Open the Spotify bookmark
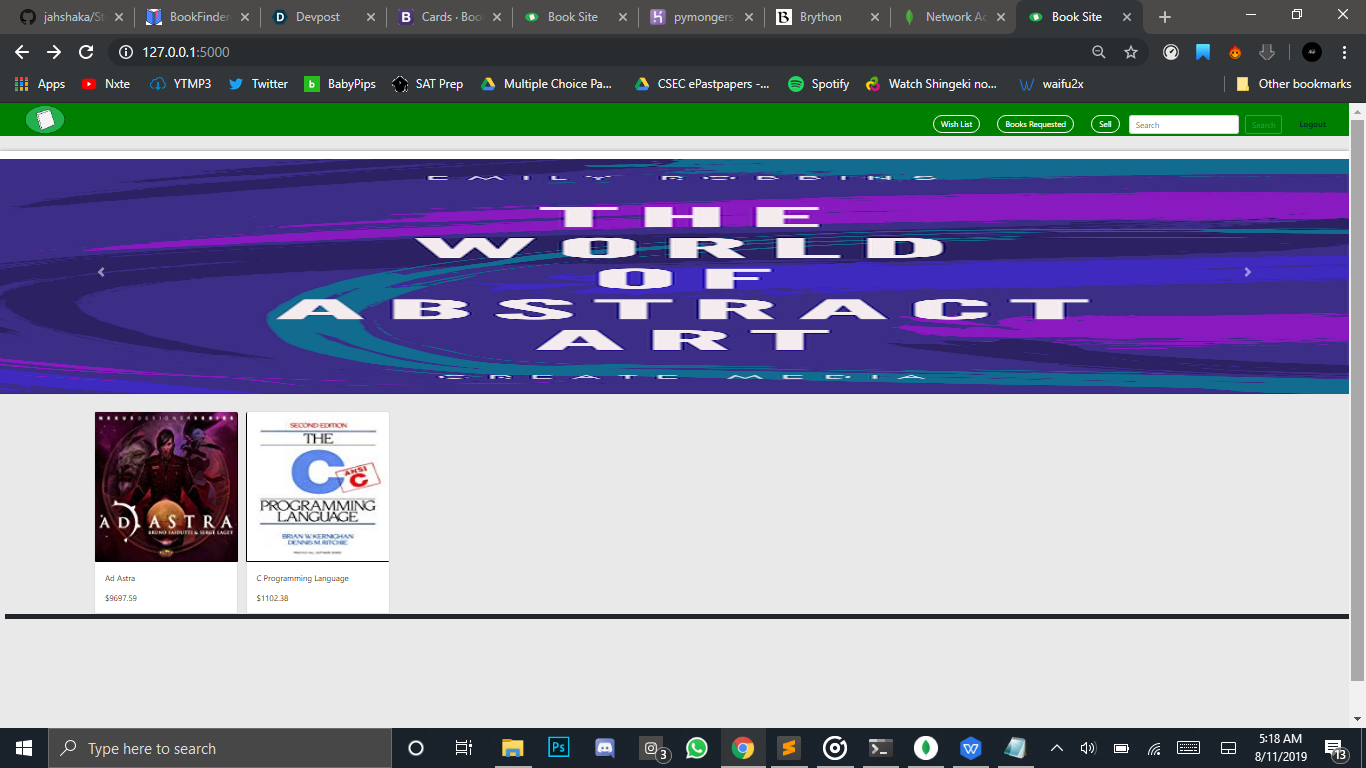The width and height of the screenshot is (1366, 768). coord(818,84)
